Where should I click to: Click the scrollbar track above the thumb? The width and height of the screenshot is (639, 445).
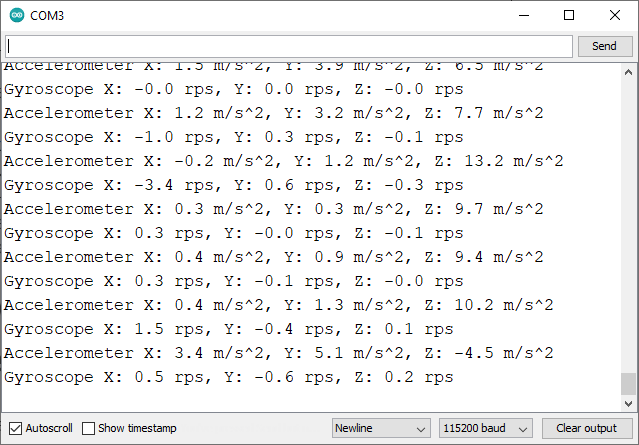coord(627,220)
